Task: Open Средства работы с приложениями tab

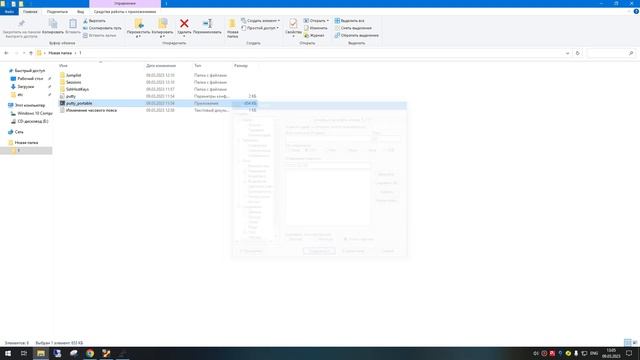Action: [x=125, y=12]
